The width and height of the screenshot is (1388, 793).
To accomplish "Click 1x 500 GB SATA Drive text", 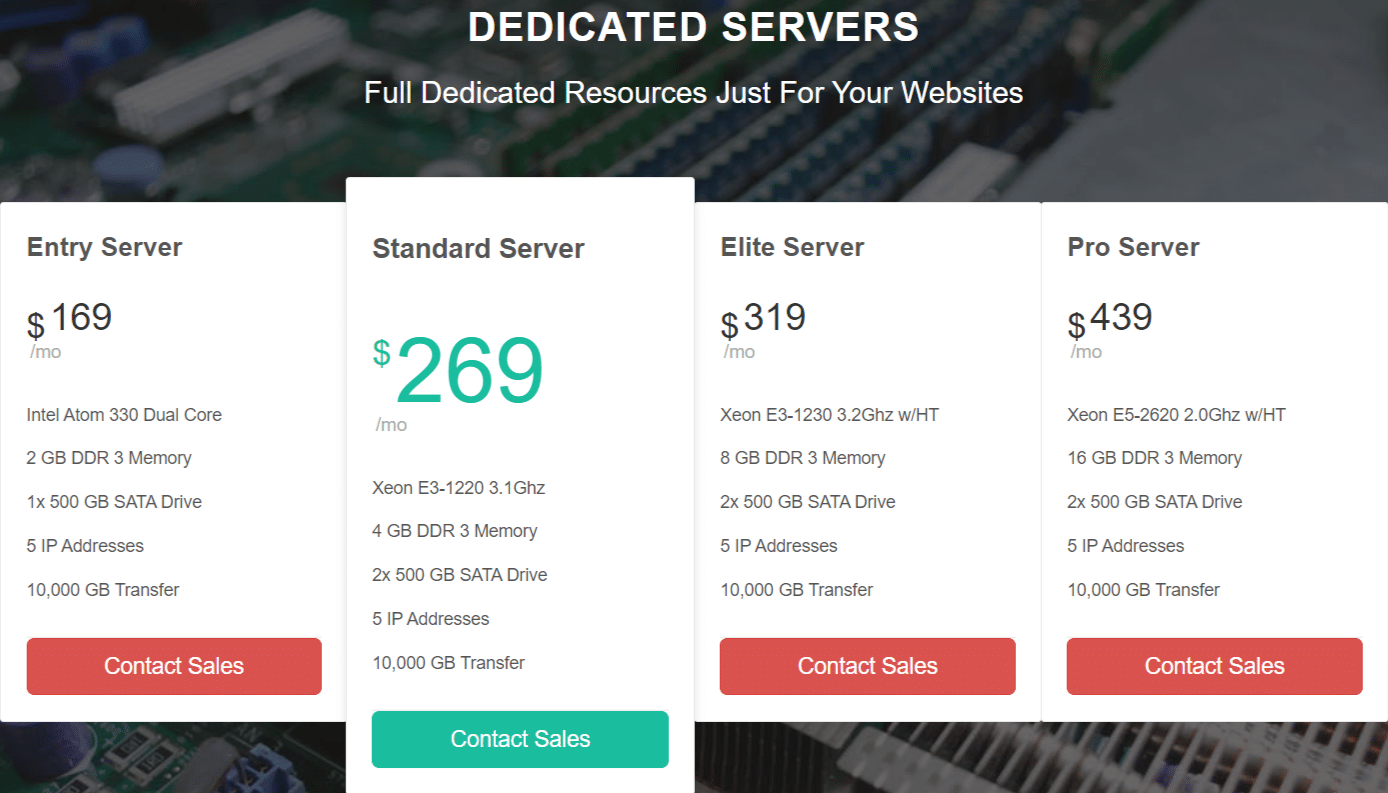I will (114, 502).
